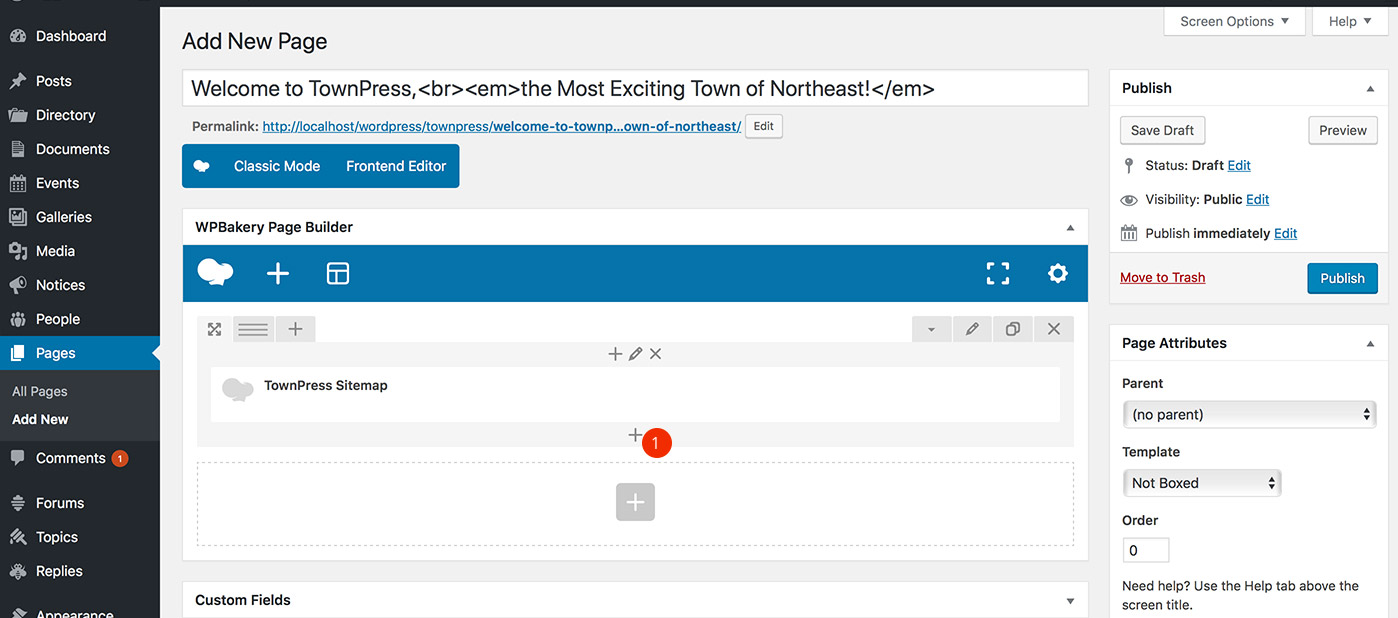Viewport: 1398px width, 618px height.
Task: Click the Add Element plus icon in WPBakery toolbar
Action: (278, 273)
